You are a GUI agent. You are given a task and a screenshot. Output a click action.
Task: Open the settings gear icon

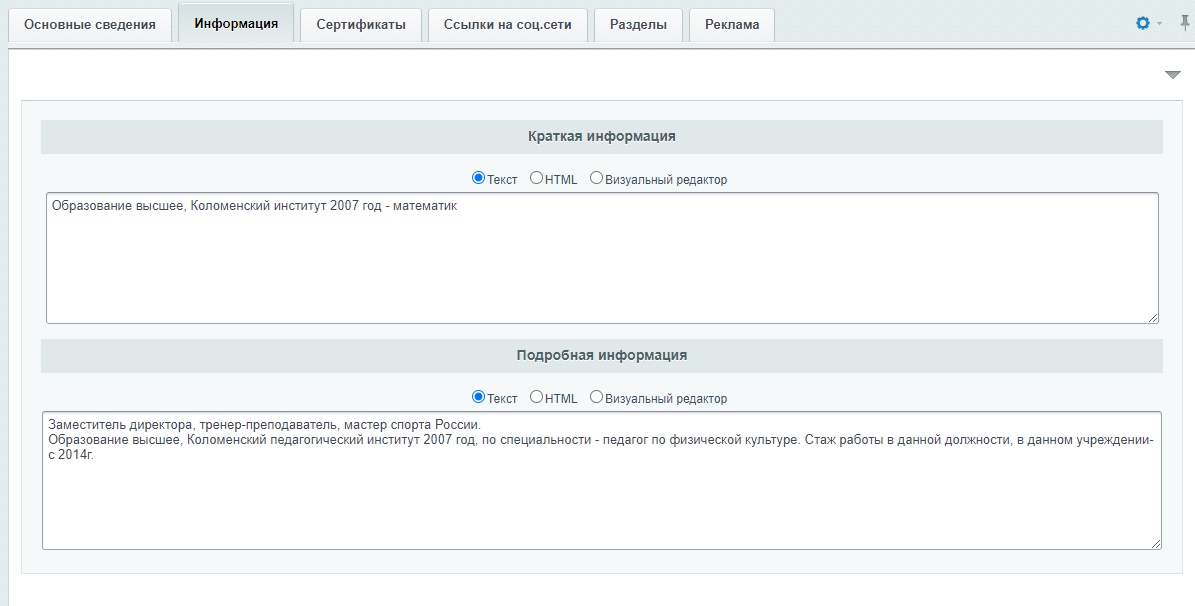[1142, 24]
